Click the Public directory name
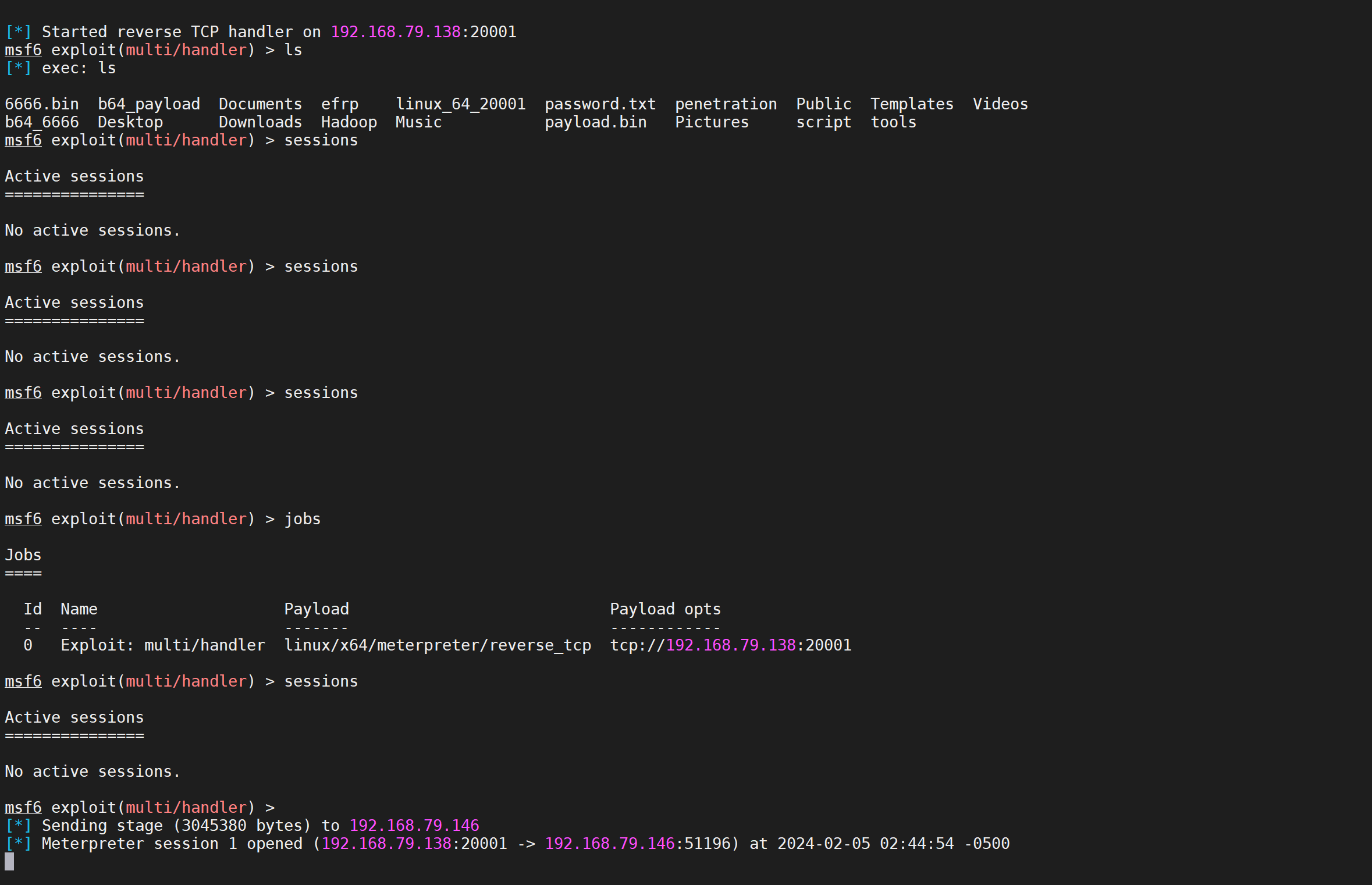Screen dimensions: 1372x885 (824, 104)
